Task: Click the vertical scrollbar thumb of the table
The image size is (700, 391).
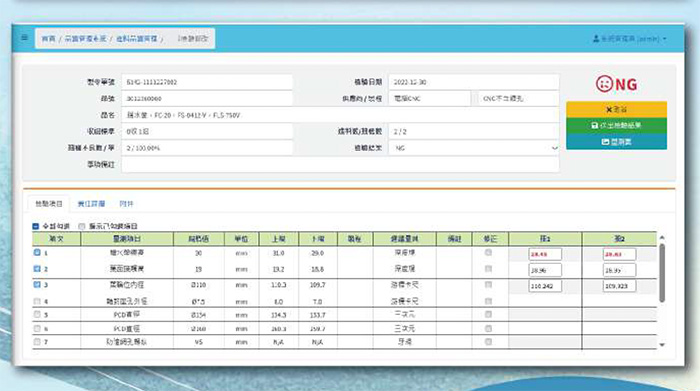Action: coord(662,272)
